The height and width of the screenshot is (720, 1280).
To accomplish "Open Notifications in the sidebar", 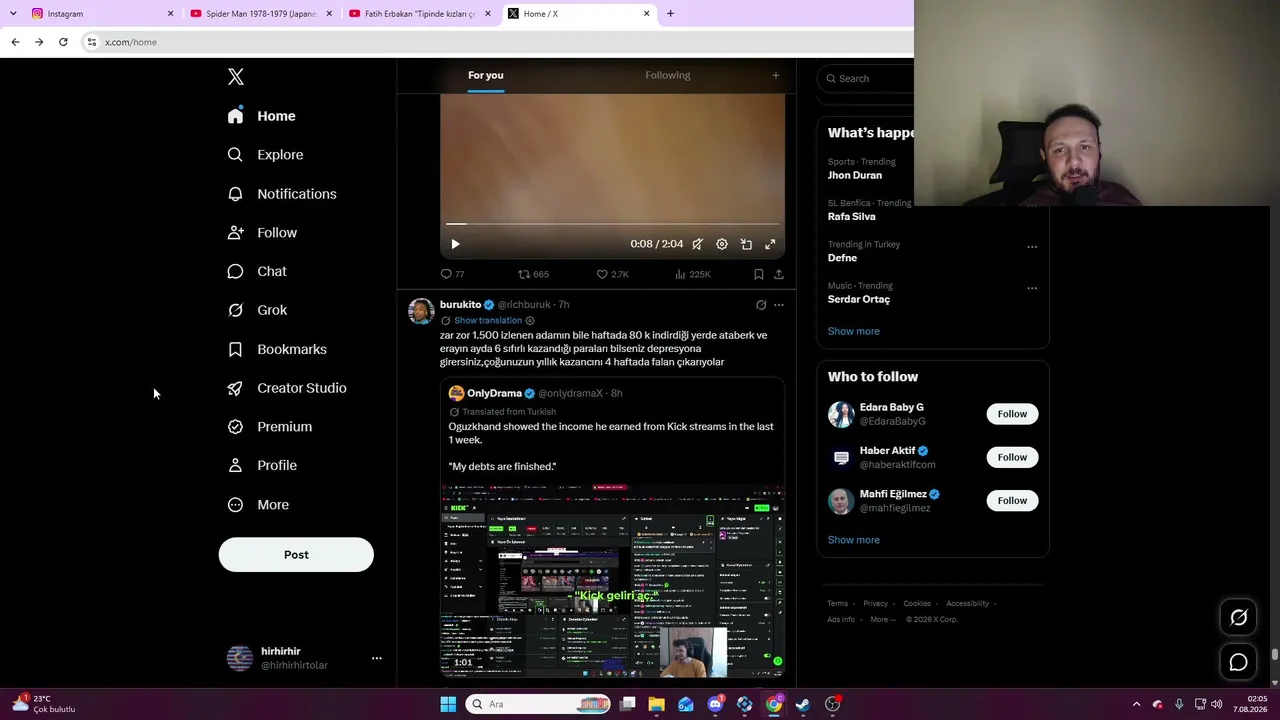I will (x=282, y=194).
